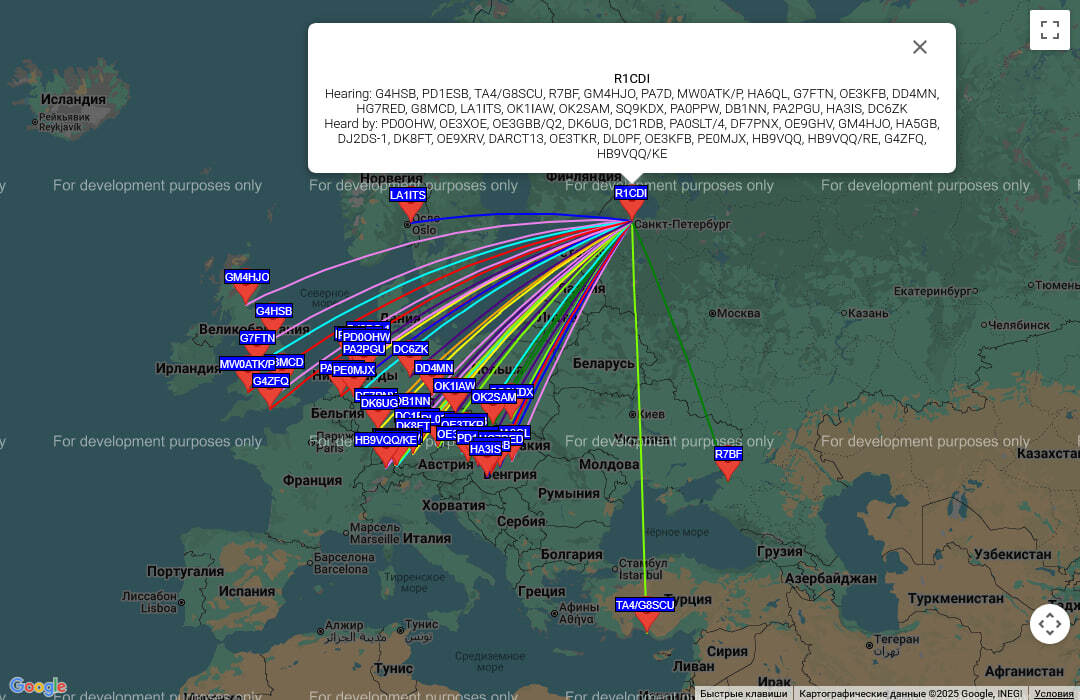The image size is (1080, 700).
Task: Click the R1CDI title in popup
Action: (x=632, y=79)
